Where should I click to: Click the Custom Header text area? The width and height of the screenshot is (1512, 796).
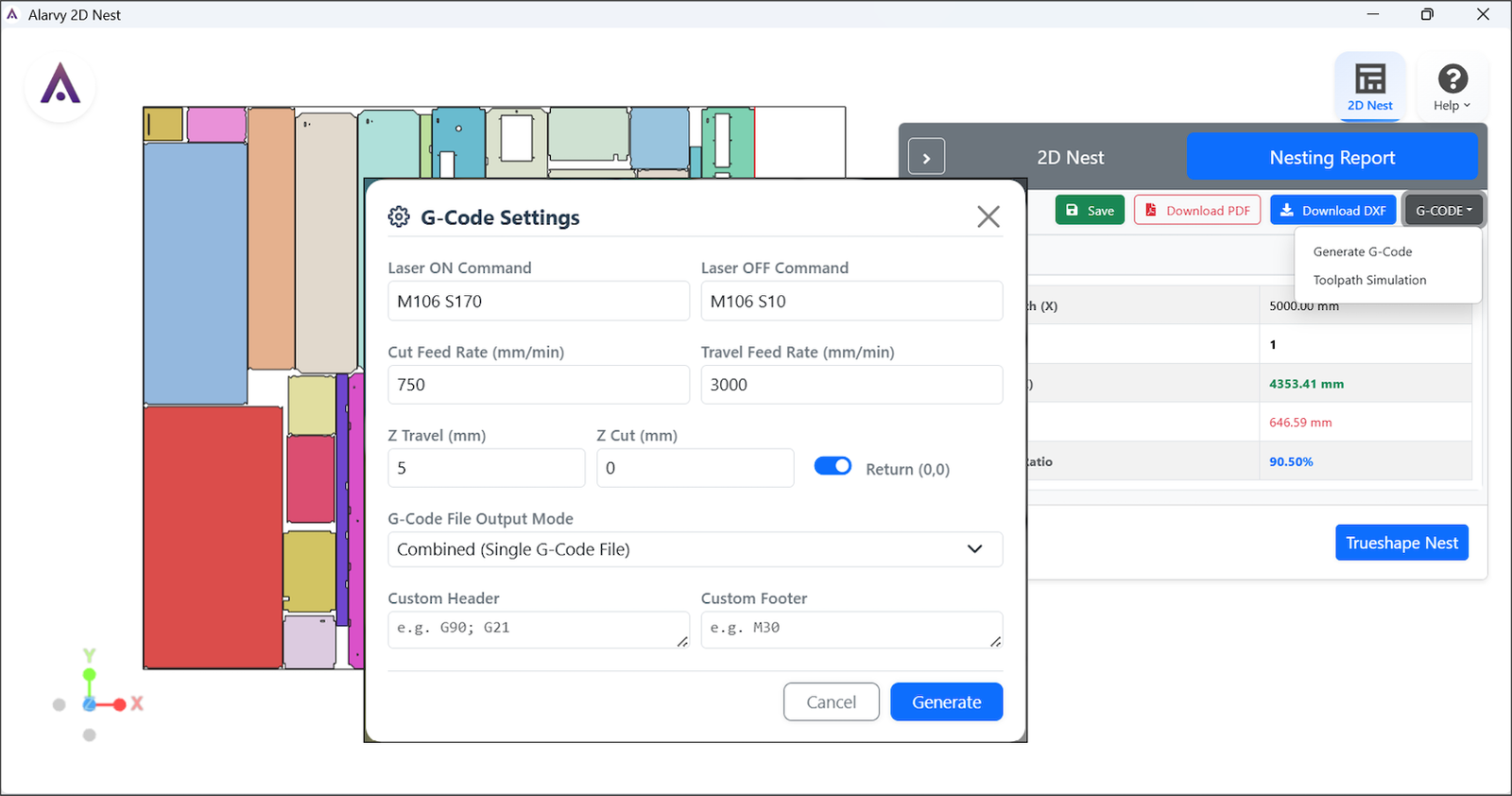click(x=539, y=630)
